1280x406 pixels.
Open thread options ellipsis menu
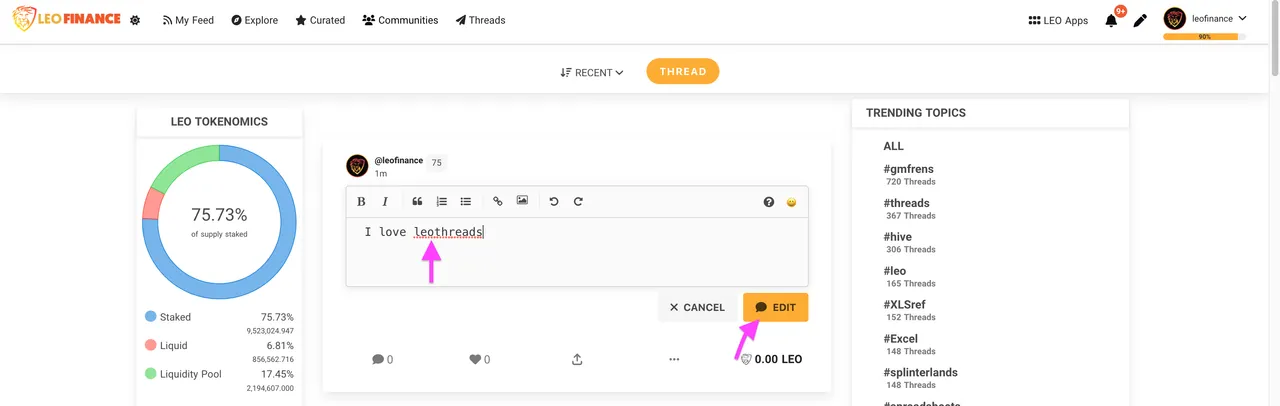pyautogui.click(x=674, y=359)
